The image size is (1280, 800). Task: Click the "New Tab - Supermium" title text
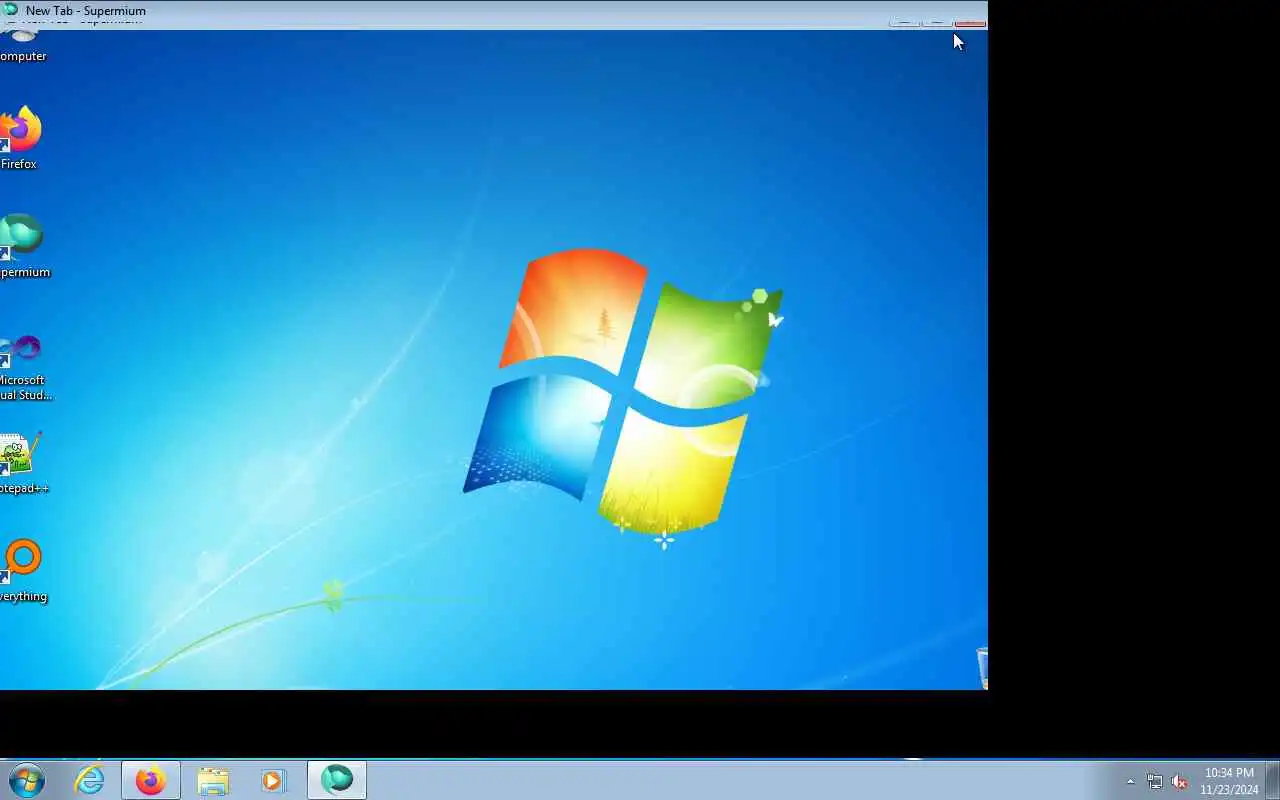pyautogui.click(x=86, y=11)
